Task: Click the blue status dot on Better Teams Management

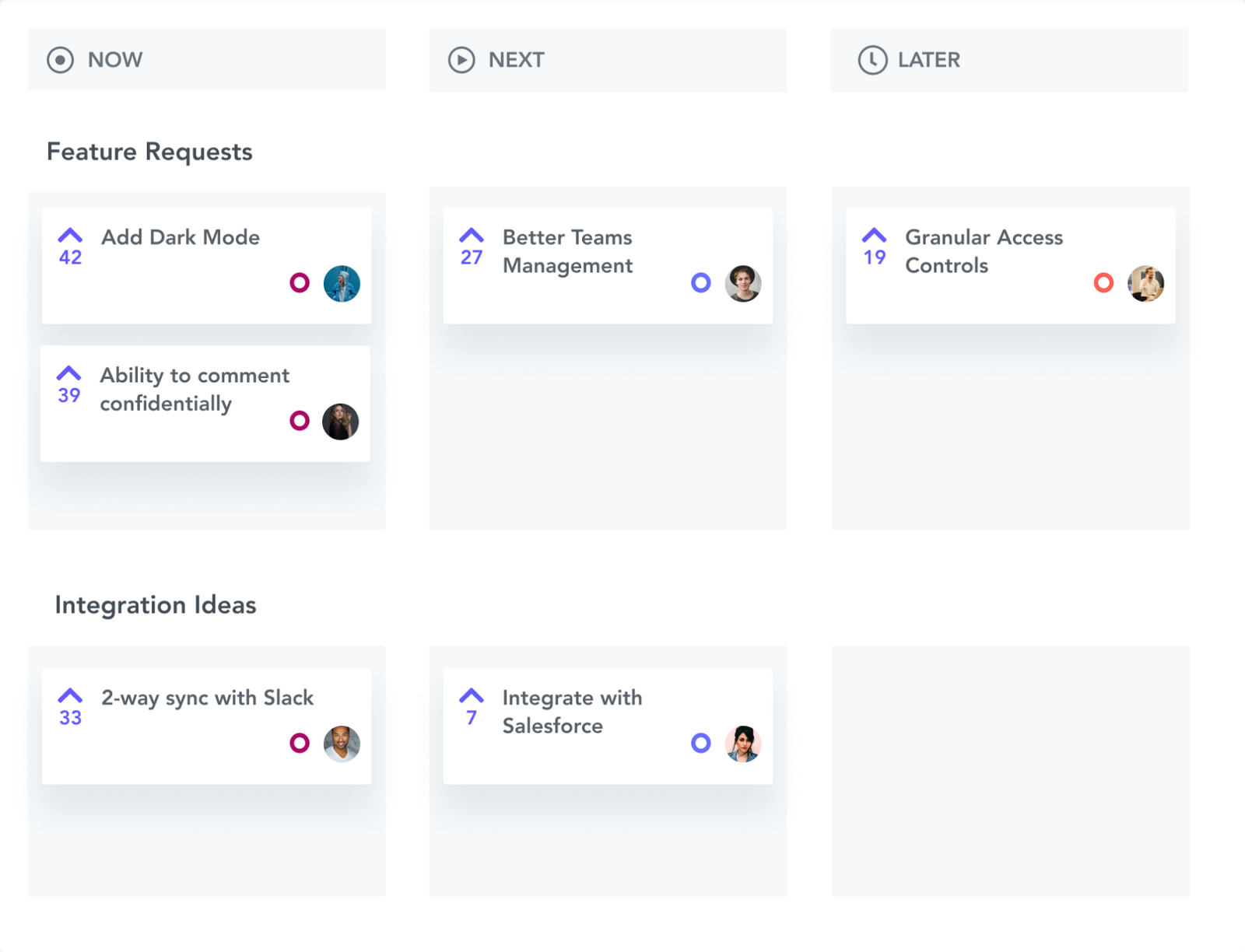Action: coord(700,284)
